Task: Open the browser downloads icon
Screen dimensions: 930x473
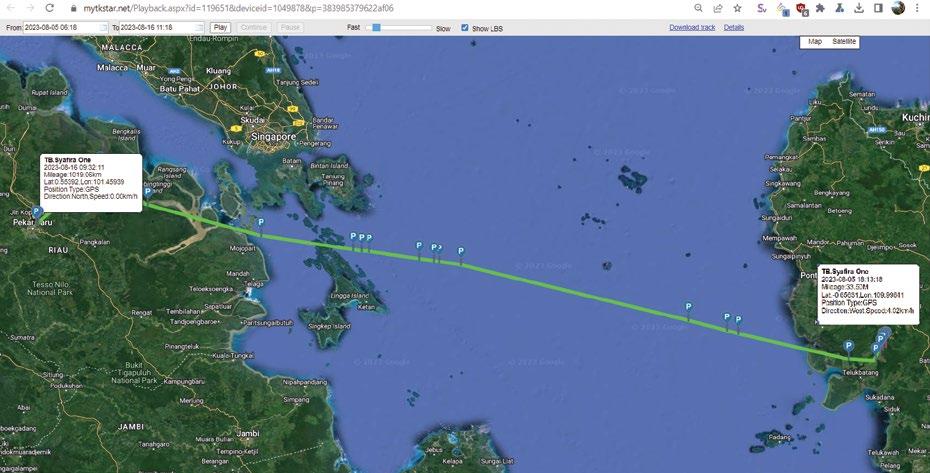Action: pos(859,8)
